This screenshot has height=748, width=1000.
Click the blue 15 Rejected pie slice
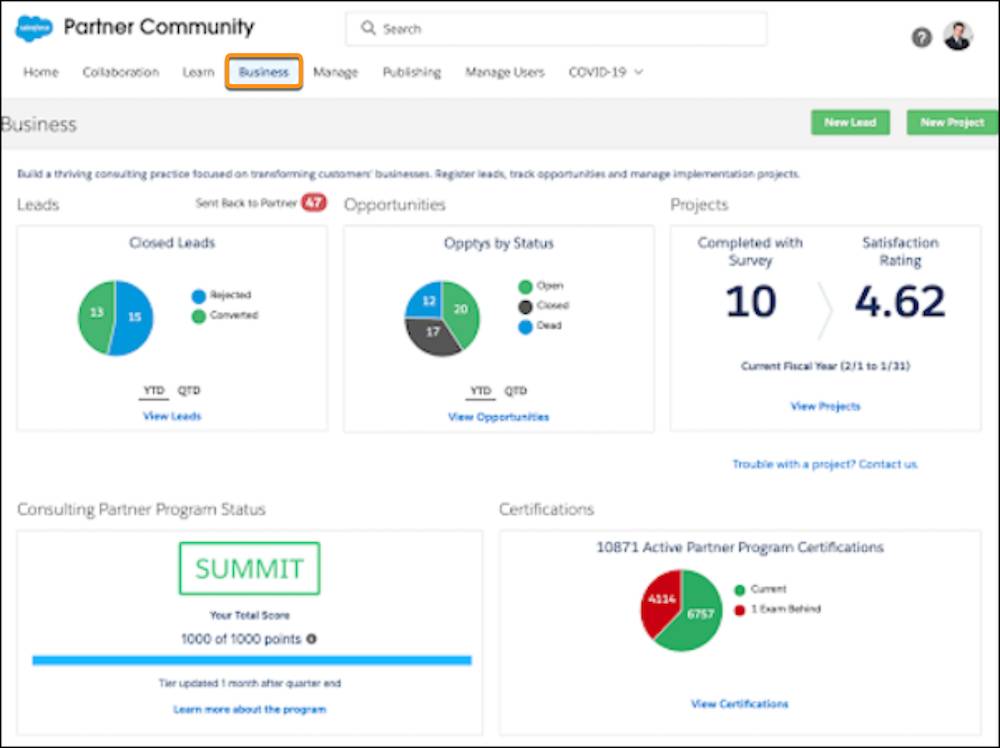[135, 317]
